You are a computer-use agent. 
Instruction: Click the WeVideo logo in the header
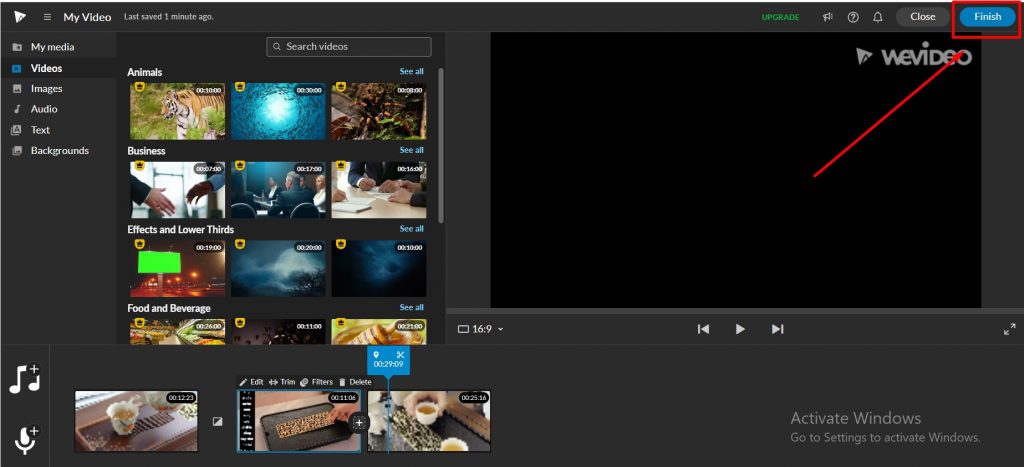point(20,17)
